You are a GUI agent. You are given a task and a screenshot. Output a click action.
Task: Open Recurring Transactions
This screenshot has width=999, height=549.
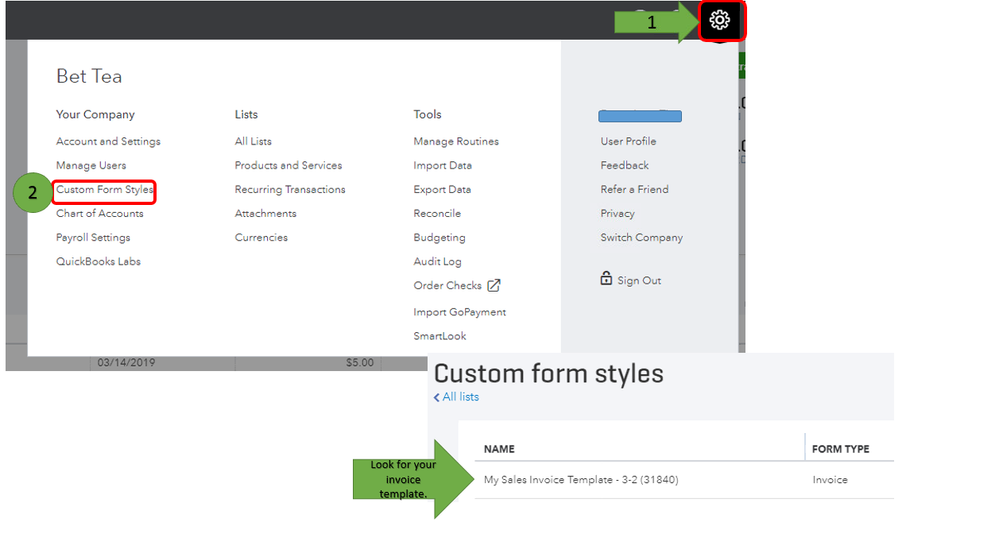tap(290, 190)
